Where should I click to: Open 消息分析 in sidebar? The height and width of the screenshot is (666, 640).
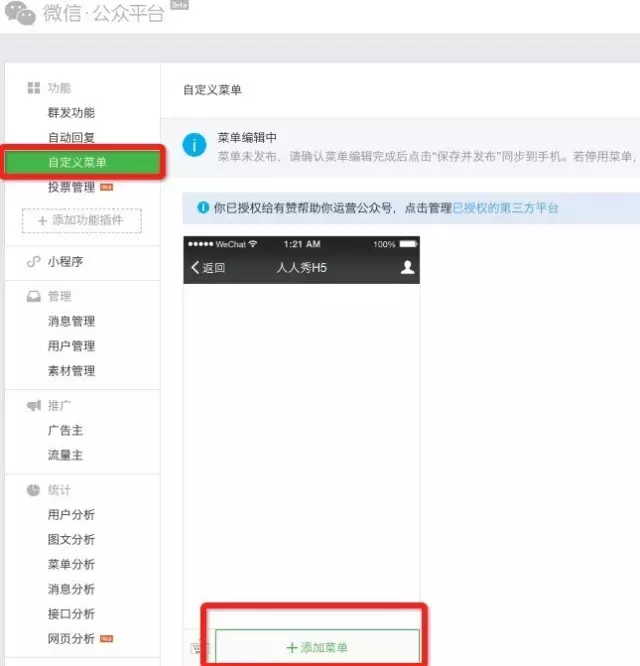click(71, 589)
